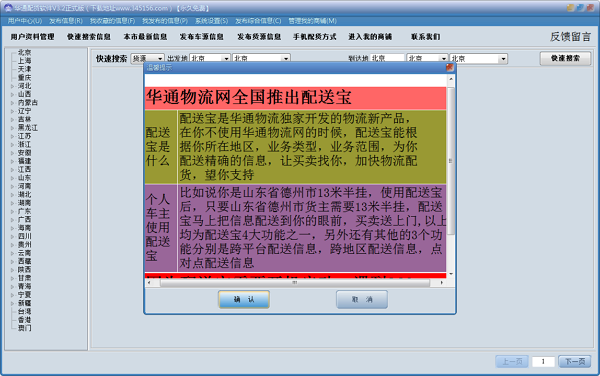Viewport: 600px width, 376px height.
Task: Open the 发布综合信息(C) menu
Action: pos(258,21)
